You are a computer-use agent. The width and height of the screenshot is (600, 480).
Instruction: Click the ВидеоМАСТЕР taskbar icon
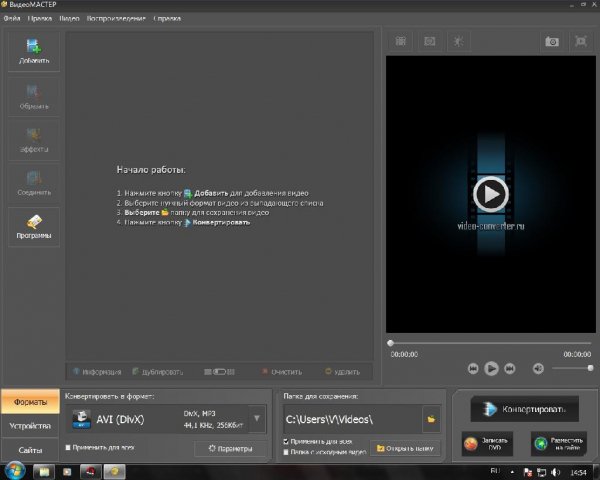tap(114, 472)
